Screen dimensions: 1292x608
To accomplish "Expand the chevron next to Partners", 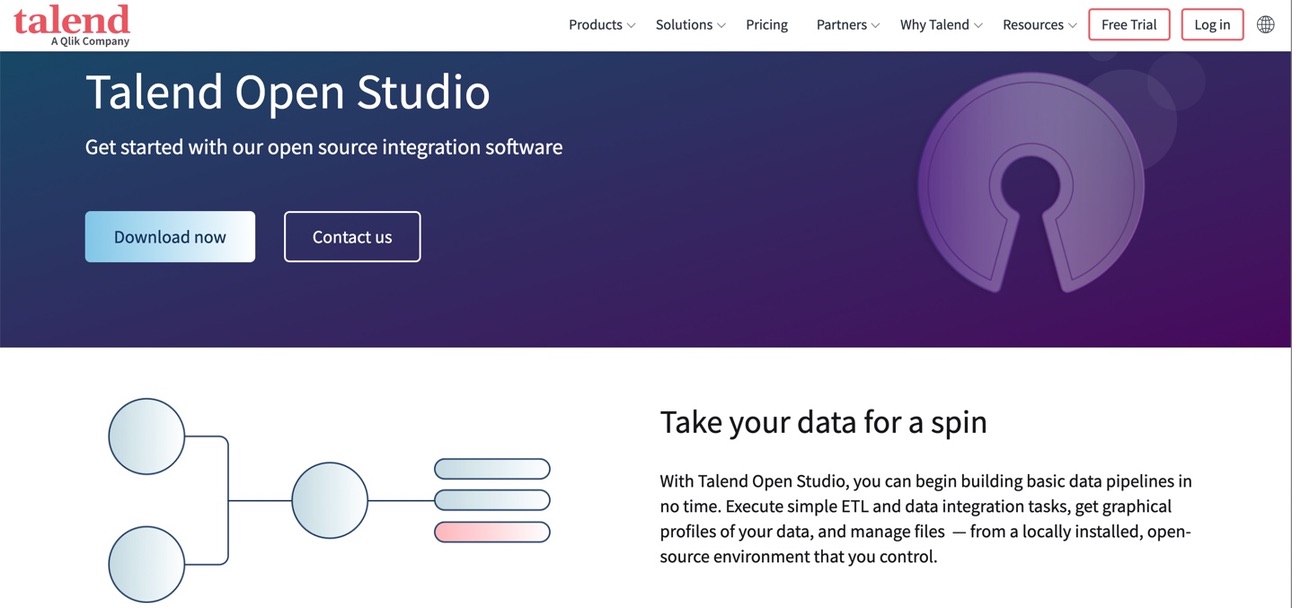I will 875,26.
